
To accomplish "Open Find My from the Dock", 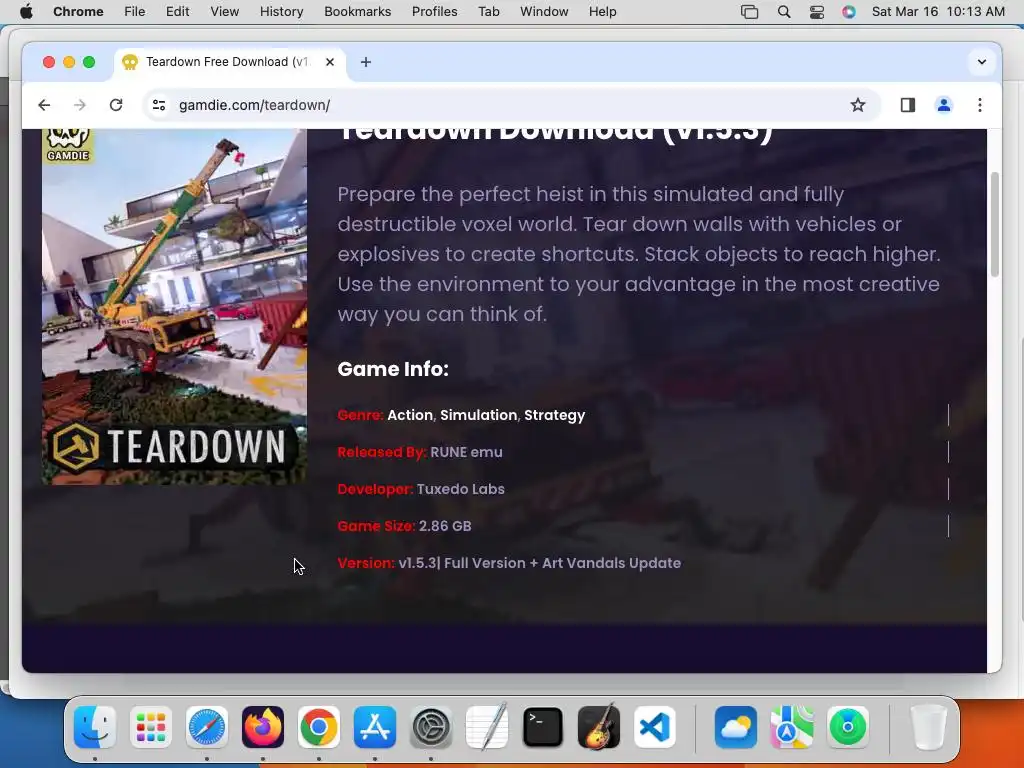I will click(x=848, y=727).
